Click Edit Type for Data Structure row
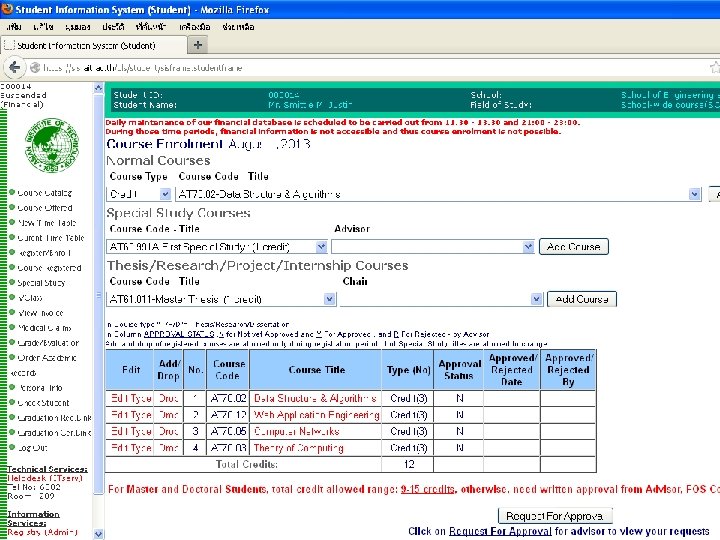This screenshot has height=540, width=720. coord(131,398)
